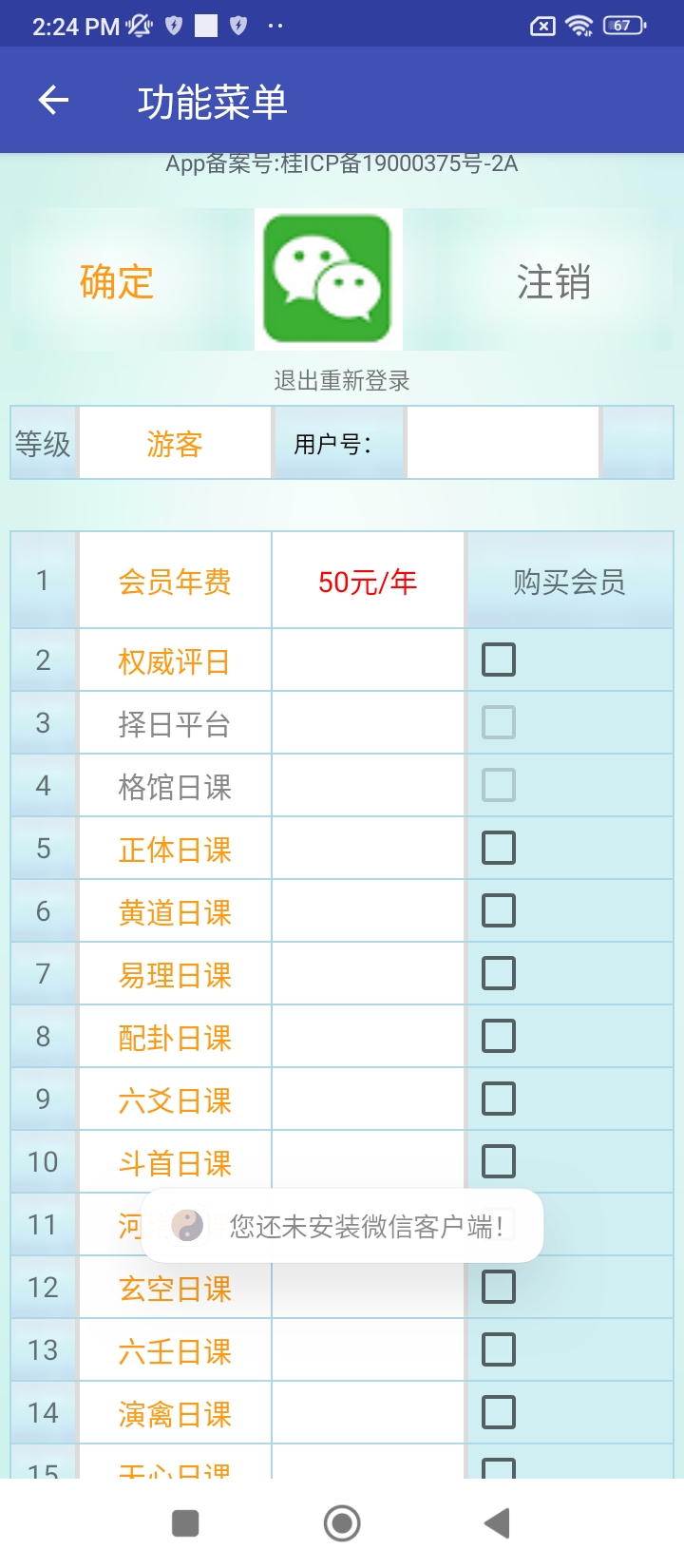Select the 黄道日课 menu entry
The height and width of the screenshot is (1568, 684).
175,912
